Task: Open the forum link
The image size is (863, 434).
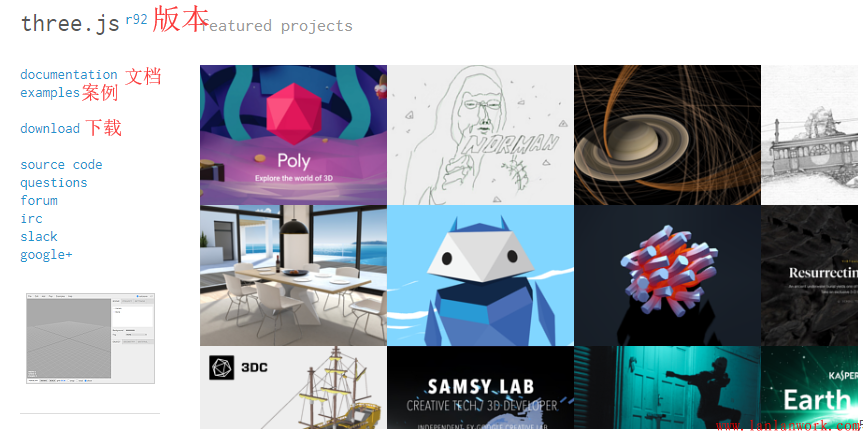Action: 39,201
